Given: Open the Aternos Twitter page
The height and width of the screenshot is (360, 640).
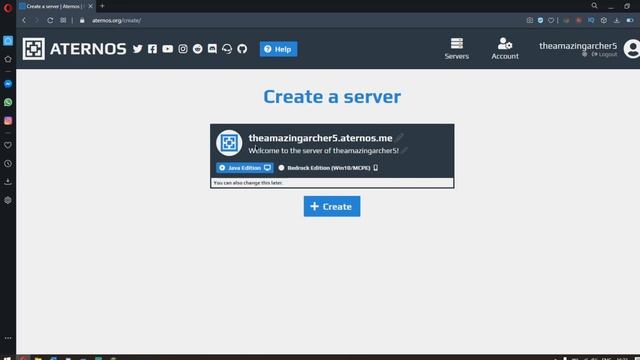Looking at the screenshot, I should [138, 49].
